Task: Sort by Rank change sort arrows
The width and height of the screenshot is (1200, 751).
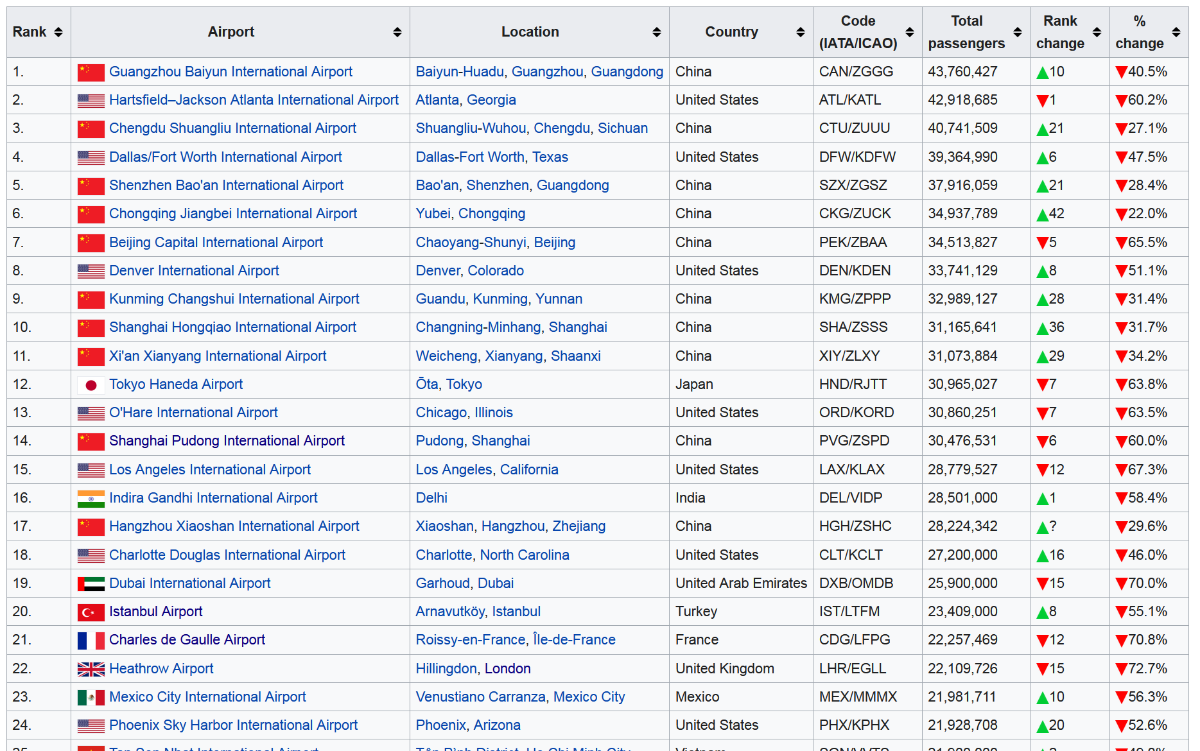Action: pyautogui.click(x=1096, y=32)
